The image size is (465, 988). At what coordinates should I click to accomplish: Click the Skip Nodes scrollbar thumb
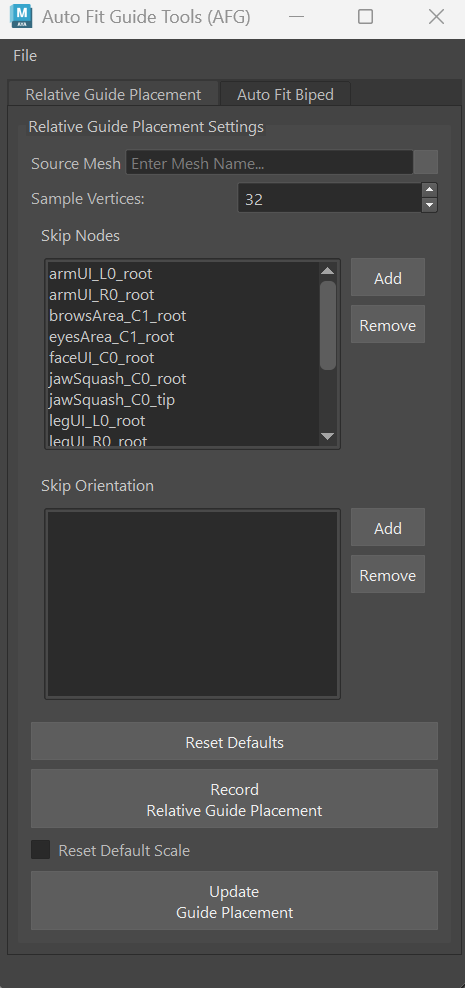coord(328,325)
